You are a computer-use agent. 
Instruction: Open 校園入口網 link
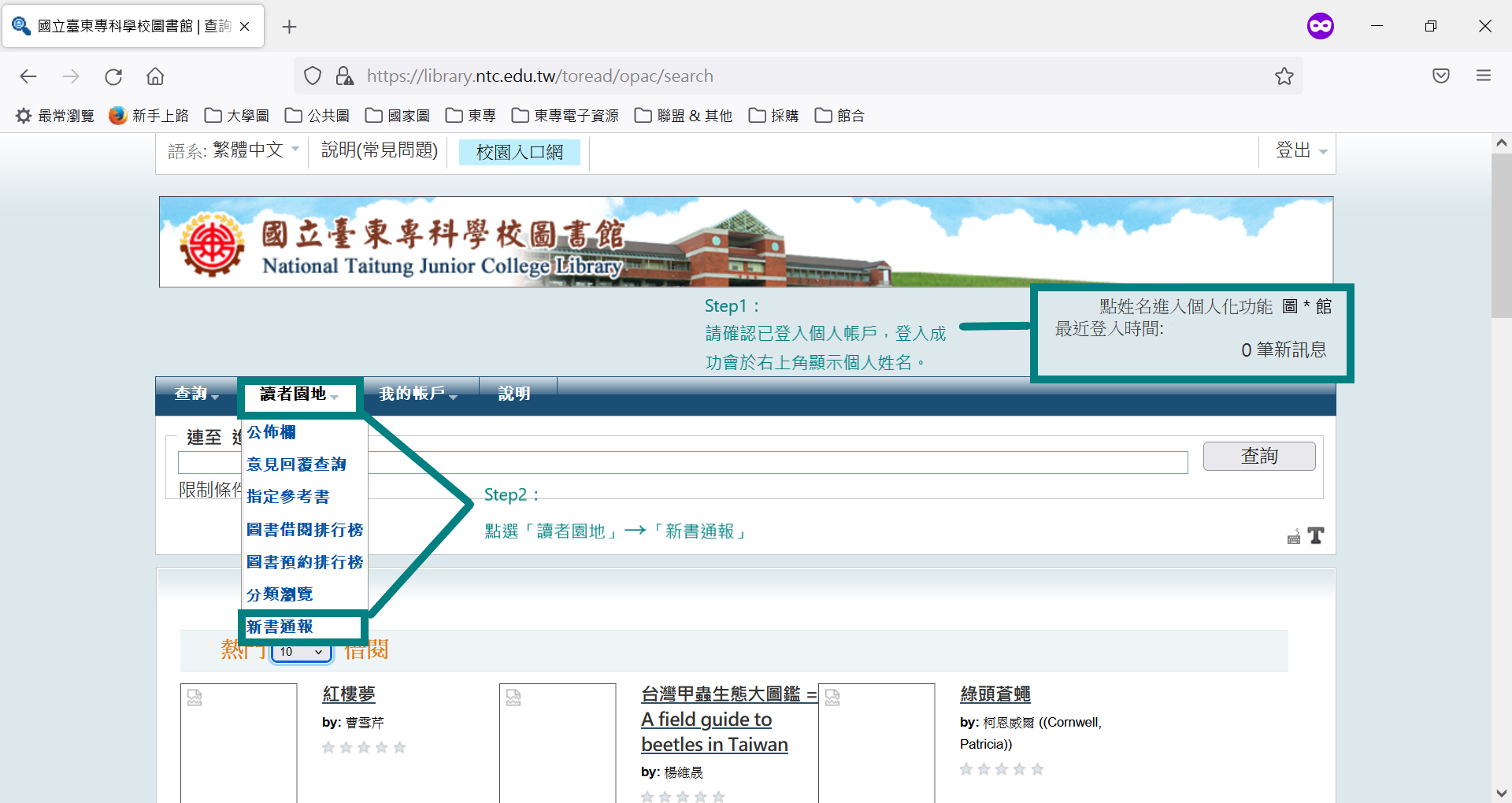[520, 152]
